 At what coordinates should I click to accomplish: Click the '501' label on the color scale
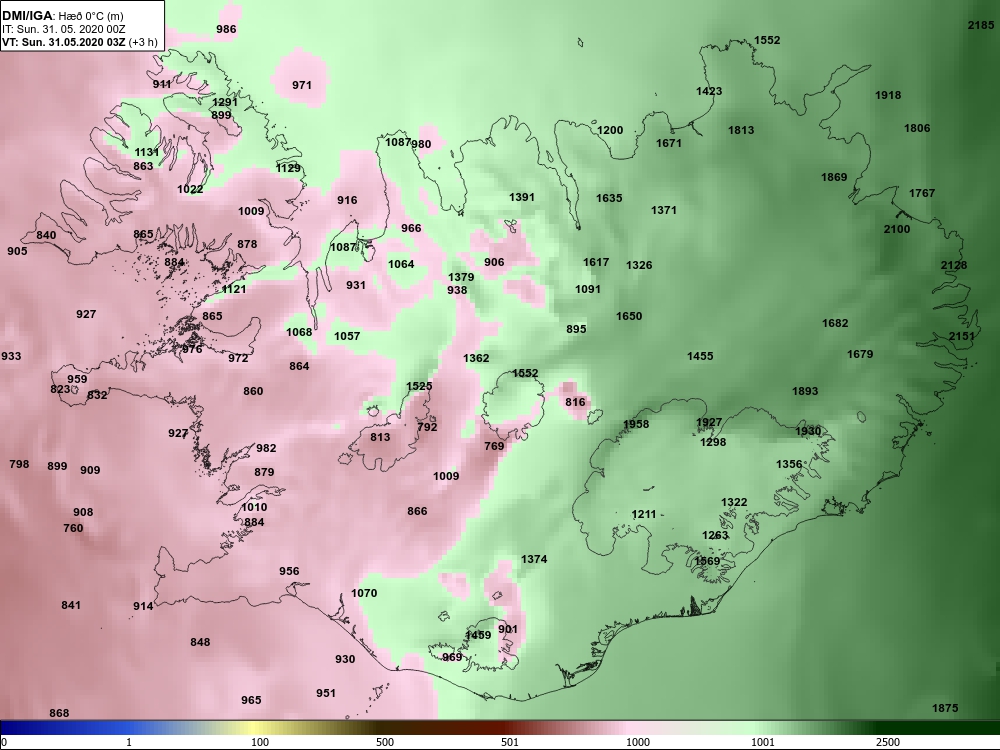(510, 742)
